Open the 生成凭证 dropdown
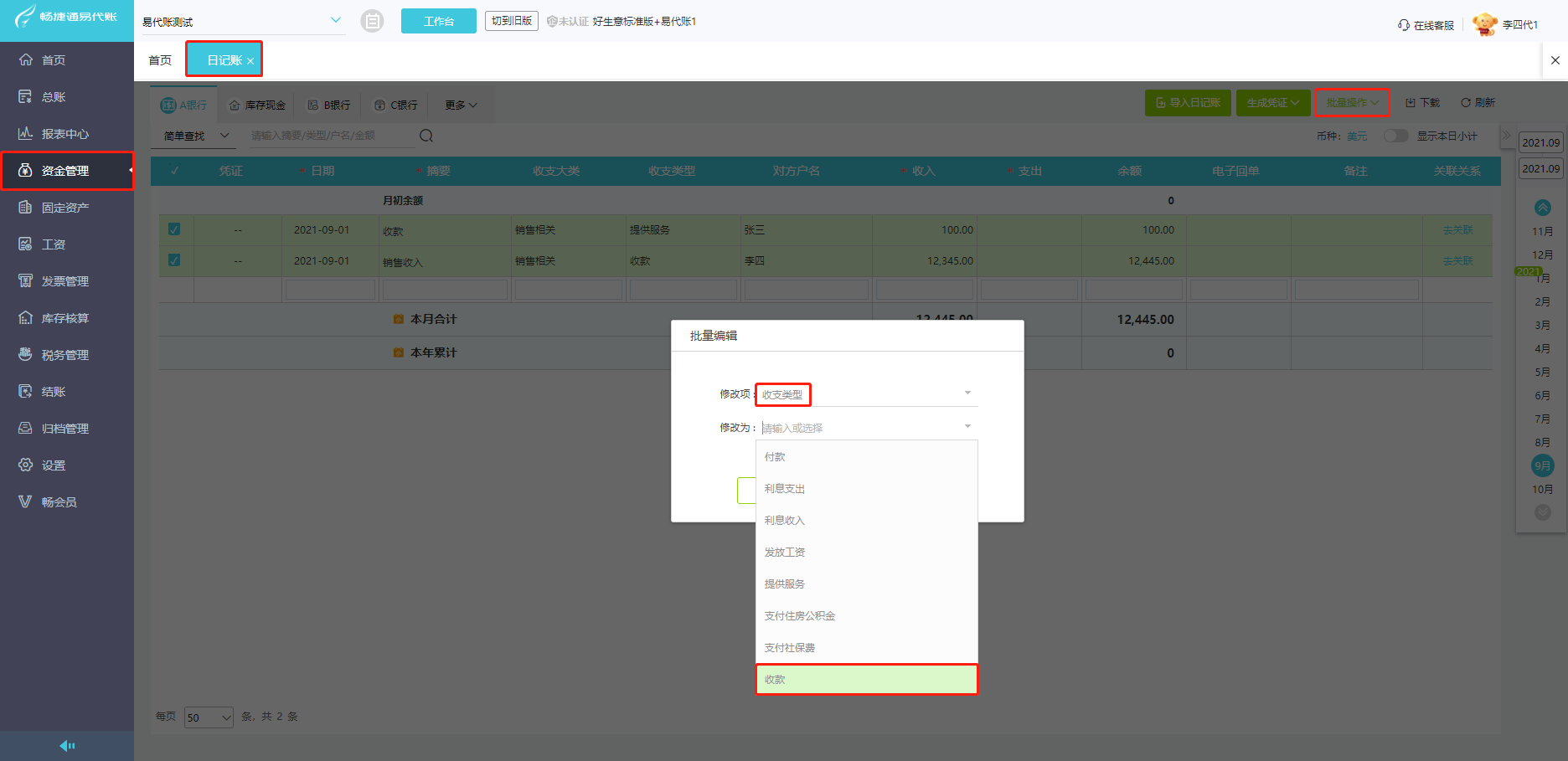Image resolution: width=1568 pixels, height=761 pixels. (x=1273, y=103)
